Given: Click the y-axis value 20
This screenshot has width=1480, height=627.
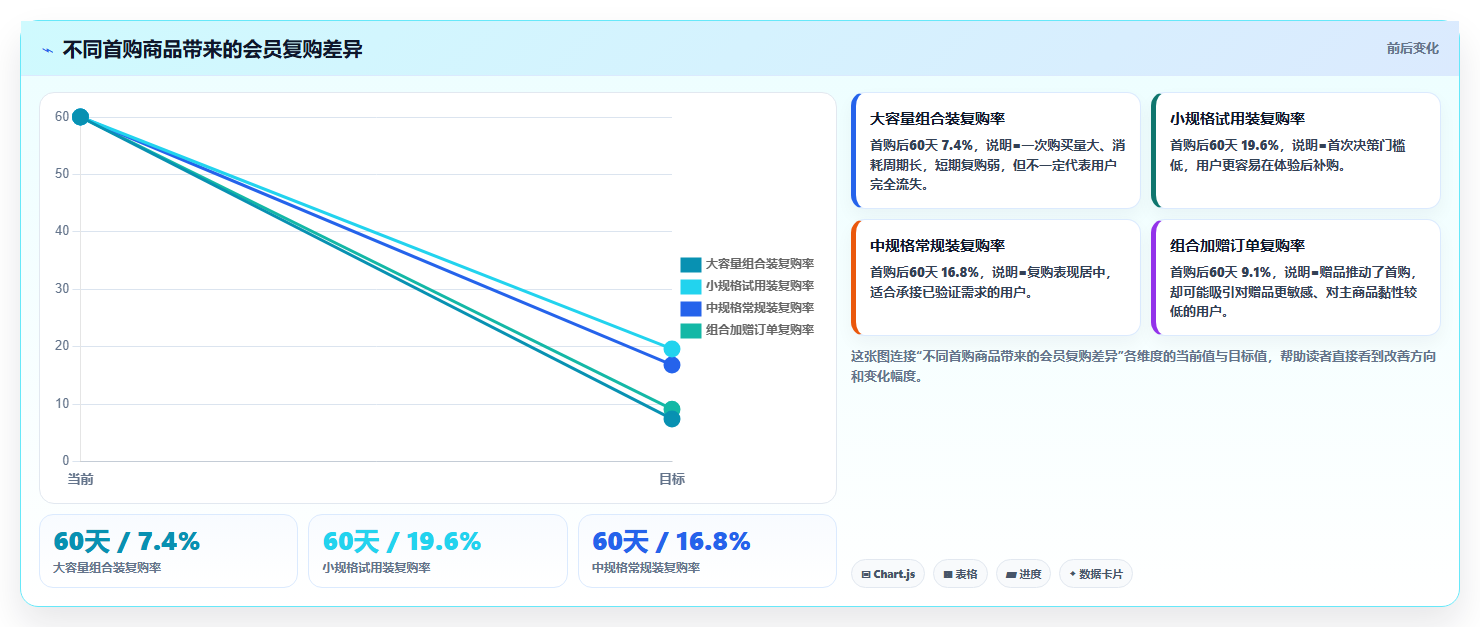Looking at the screenshot, I should point(62,346).
